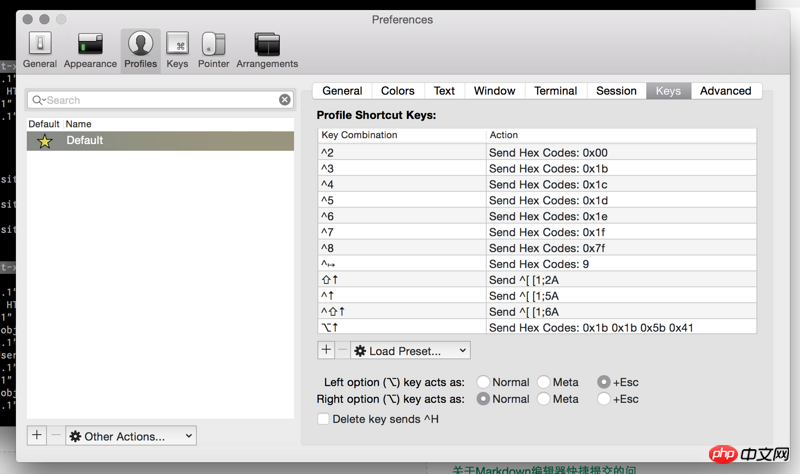The width and height of the screenshot is (800, 474).
Task: Open the Other Actions dropdown menu
Action: [131, 436]
